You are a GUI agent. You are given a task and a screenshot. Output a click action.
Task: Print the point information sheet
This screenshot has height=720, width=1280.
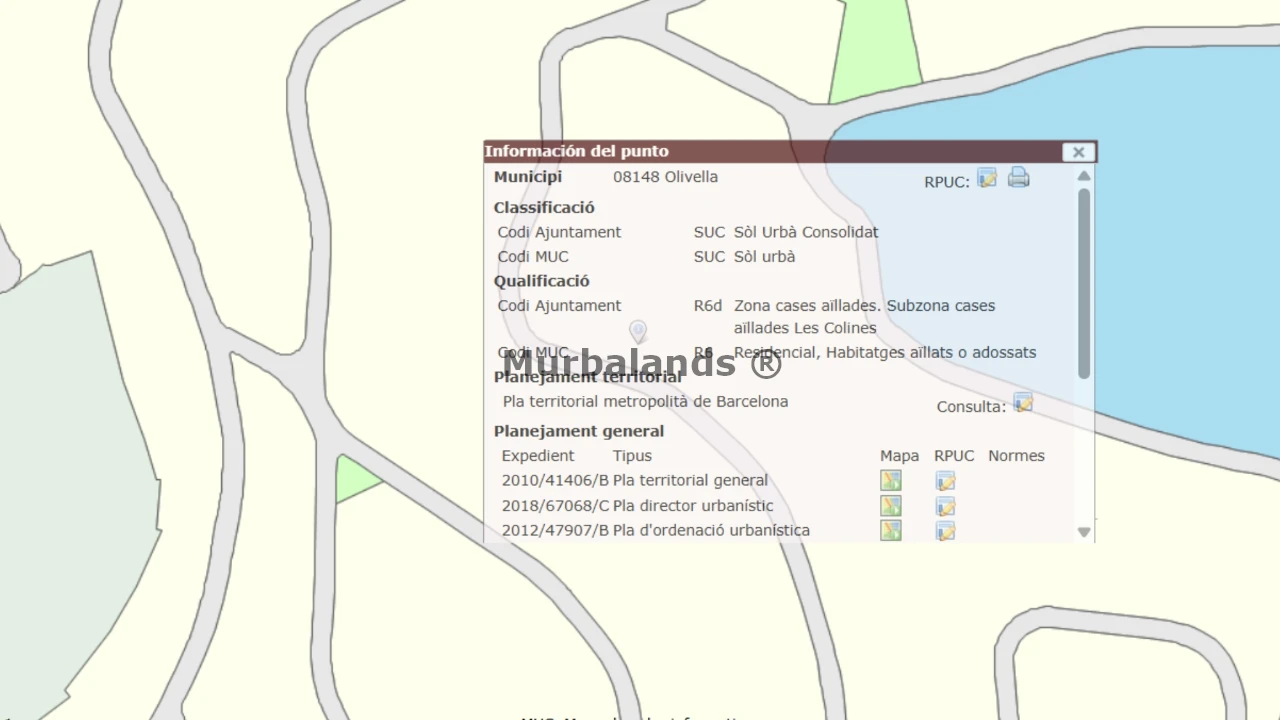coord(1019,178)
